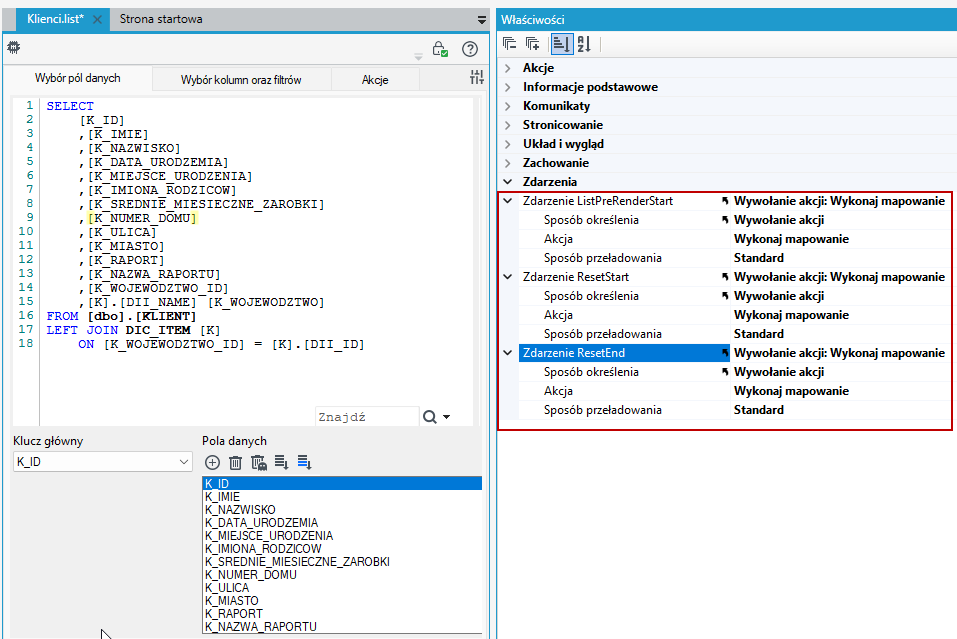Screen dimensions: 957x639
Task: Click the Znajdź search input field
Action: tap(367, 417)
